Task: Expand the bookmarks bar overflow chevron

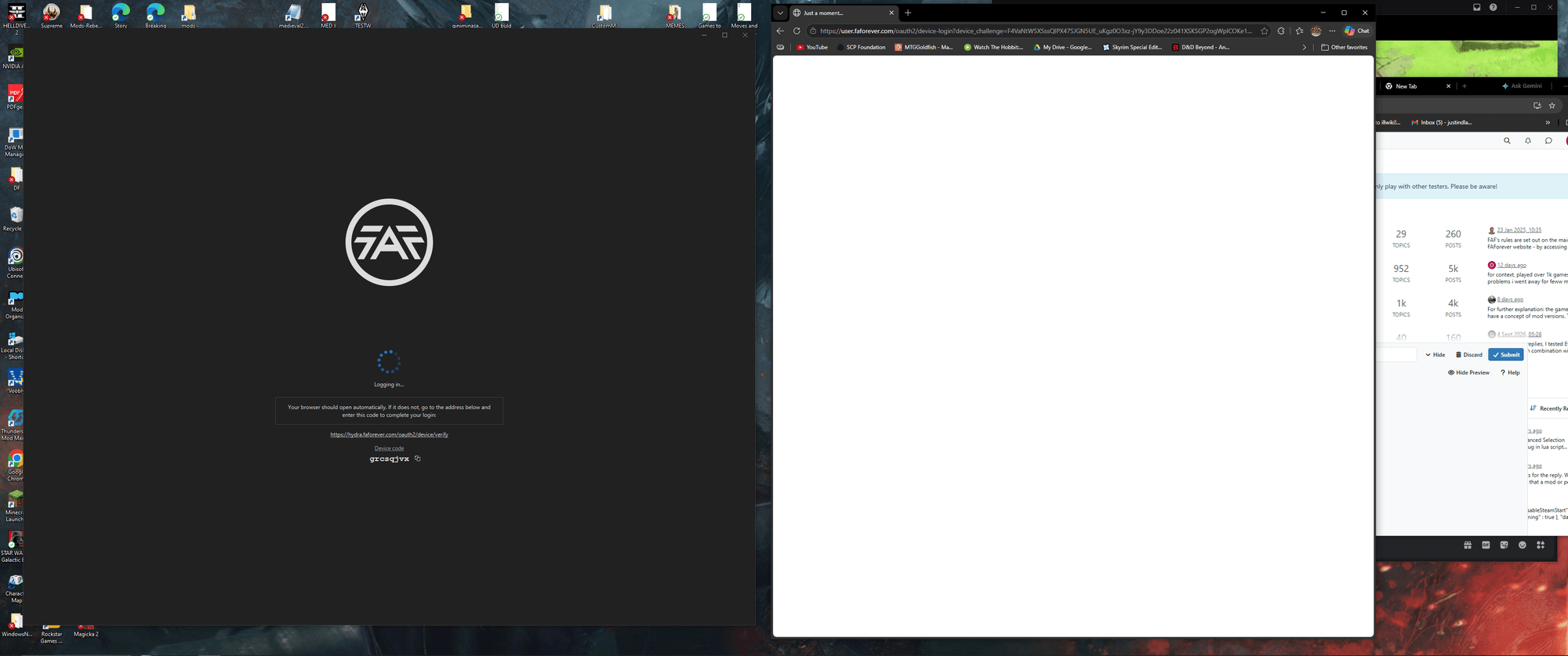Action: pyautogui.click(x=1305, y=47)
